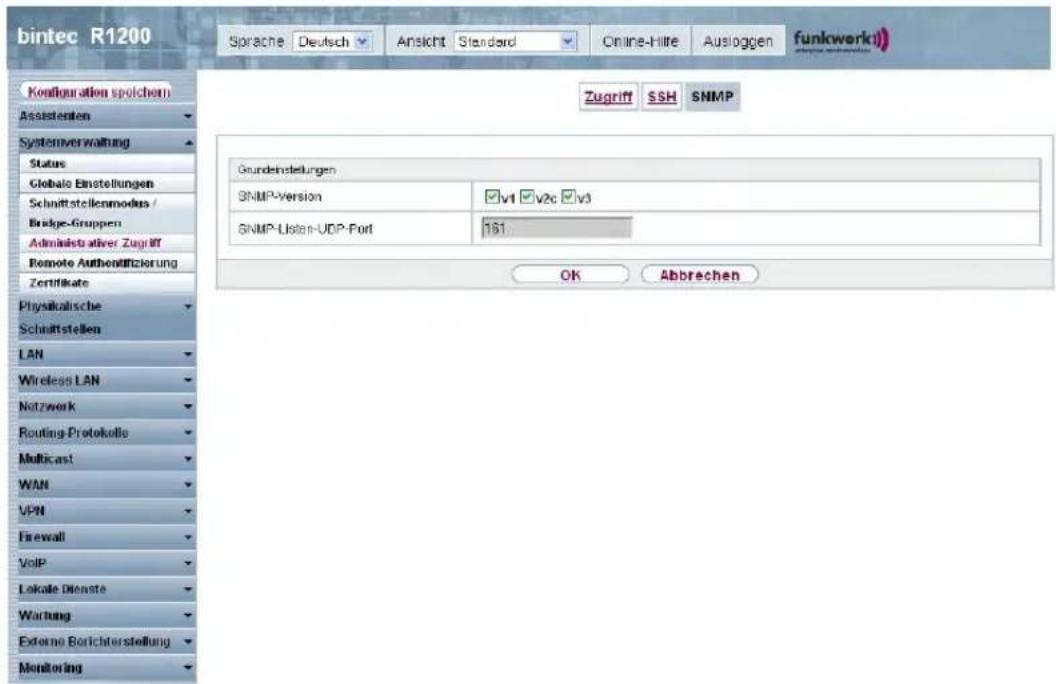This screenshot has width=1056, height=684.
Task: Click the OK button
Action: 570,275
